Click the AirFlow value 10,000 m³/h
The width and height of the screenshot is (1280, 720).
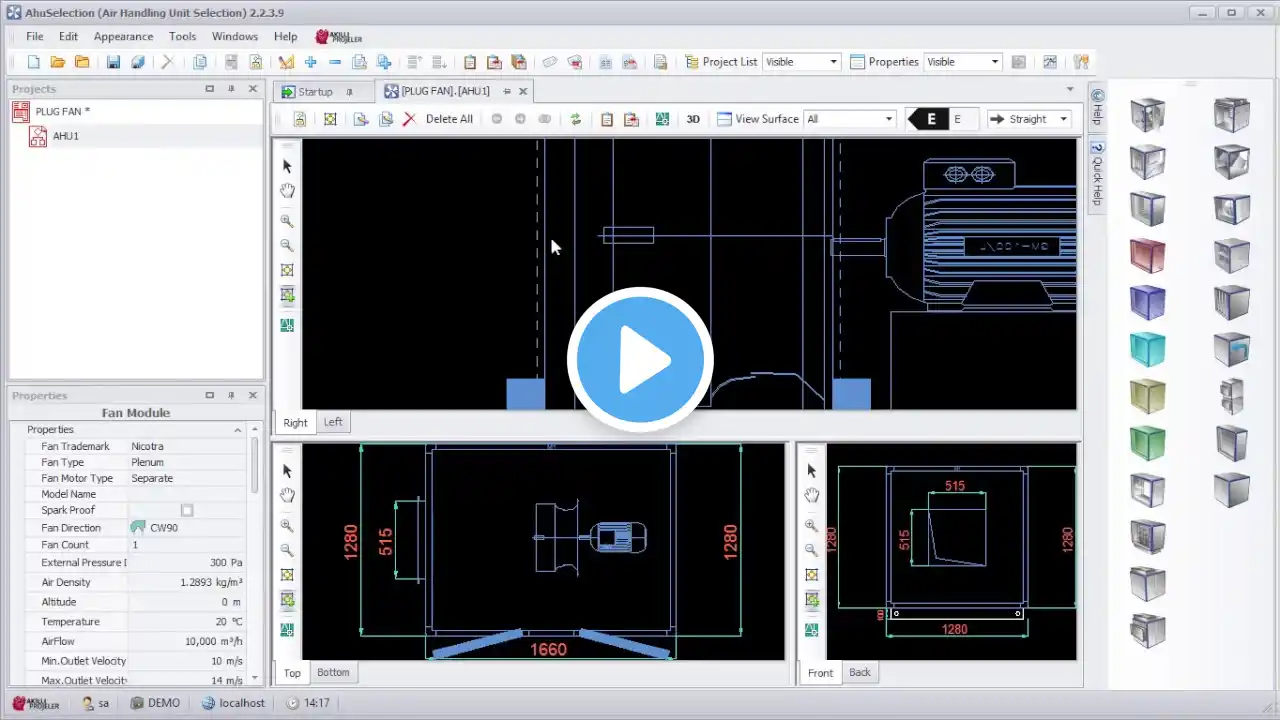[x=187, y=641]
